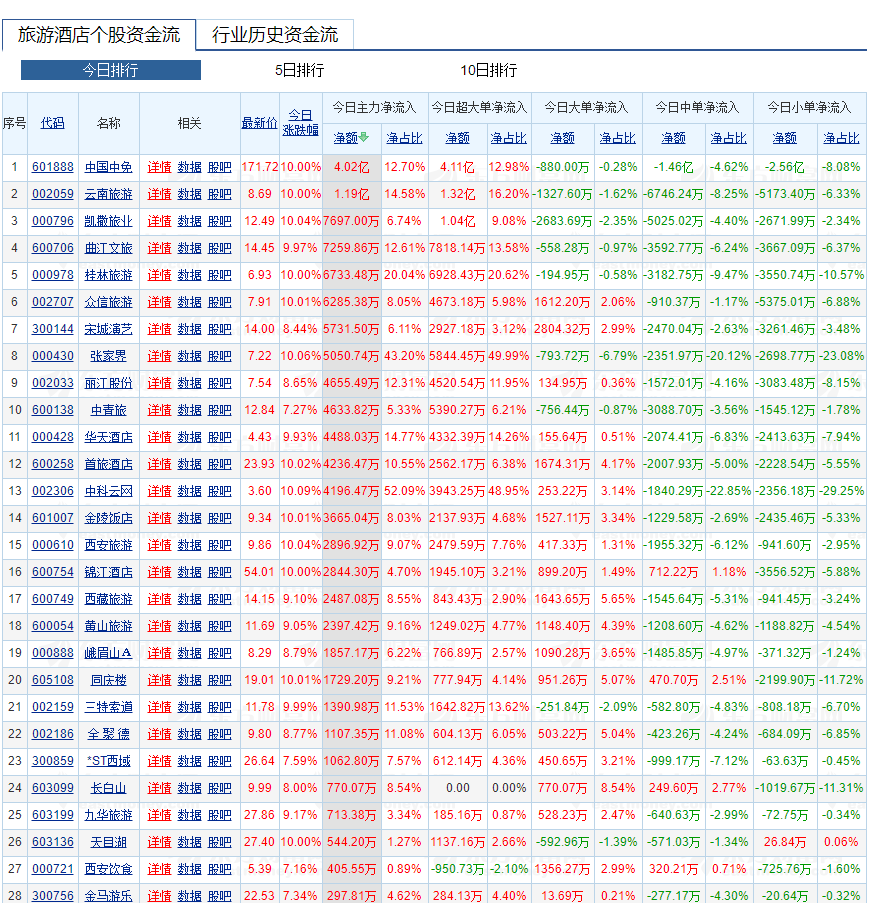Open 股吧 link for 张家界
871x903 pixels.
[219, 356]
